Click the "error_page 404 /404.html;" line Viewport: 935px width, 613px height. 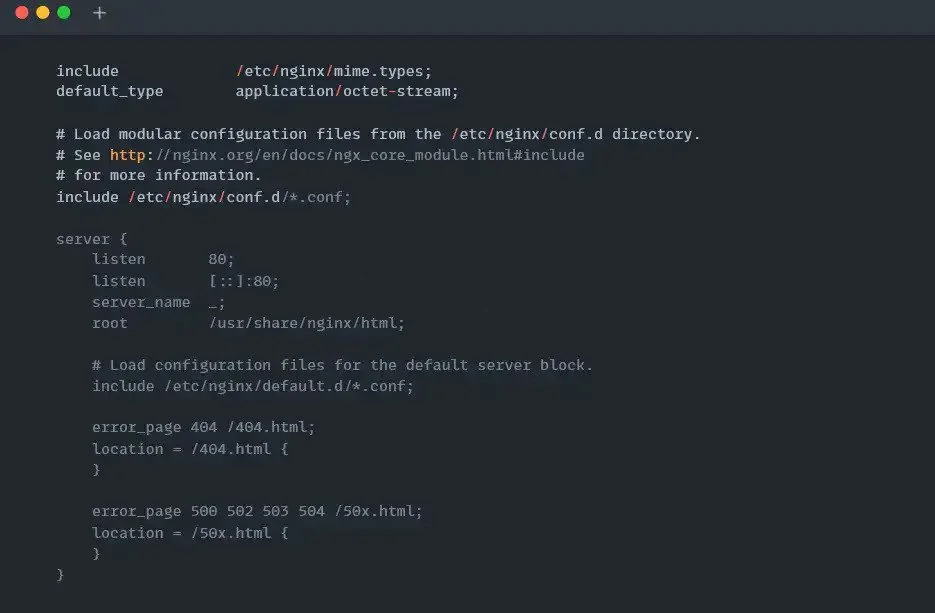[203, 427]
